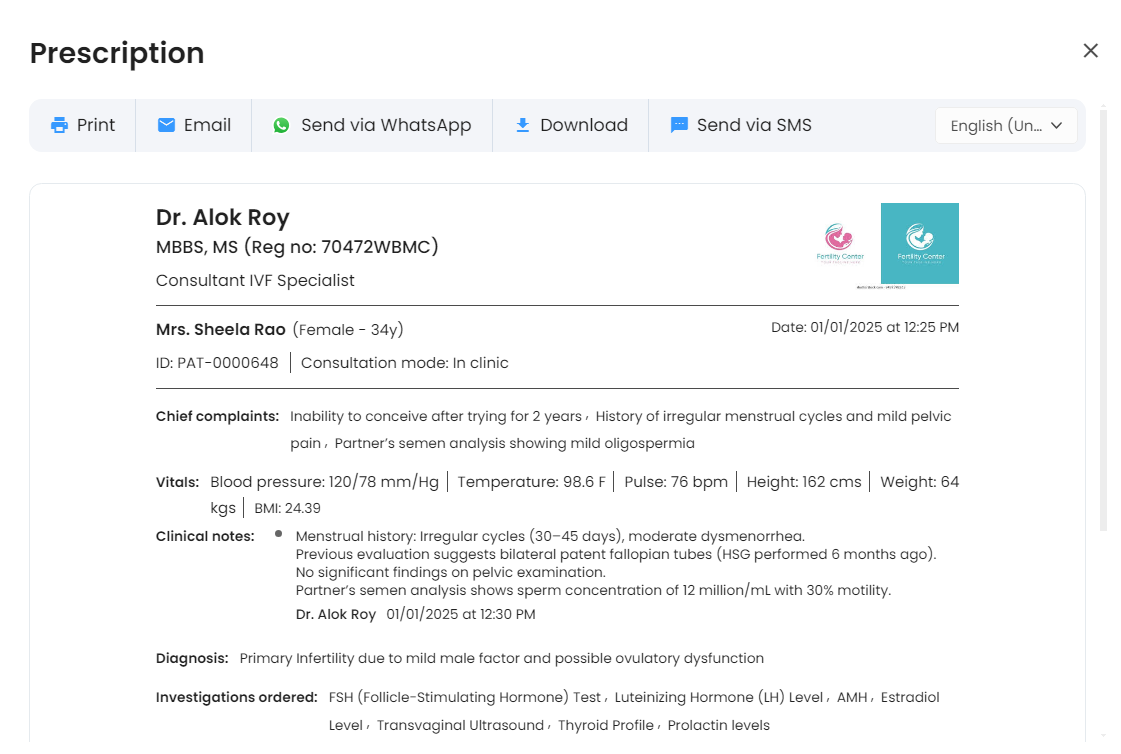The height and width of the screenshot is (754, 1121).
Task: Click the chevron arrow on language selector
Action: pos(1056,126)
